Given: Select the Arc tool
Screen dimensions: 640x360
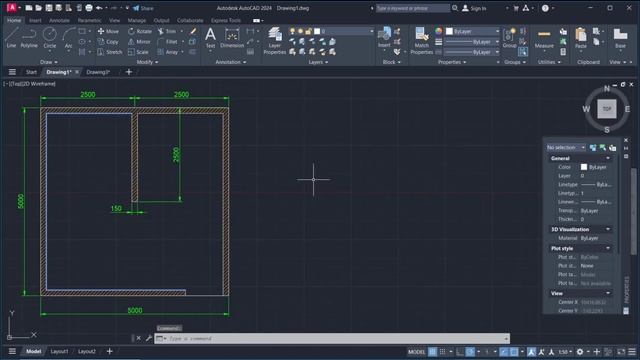Looking at the screenshot, I should [68, 38].
